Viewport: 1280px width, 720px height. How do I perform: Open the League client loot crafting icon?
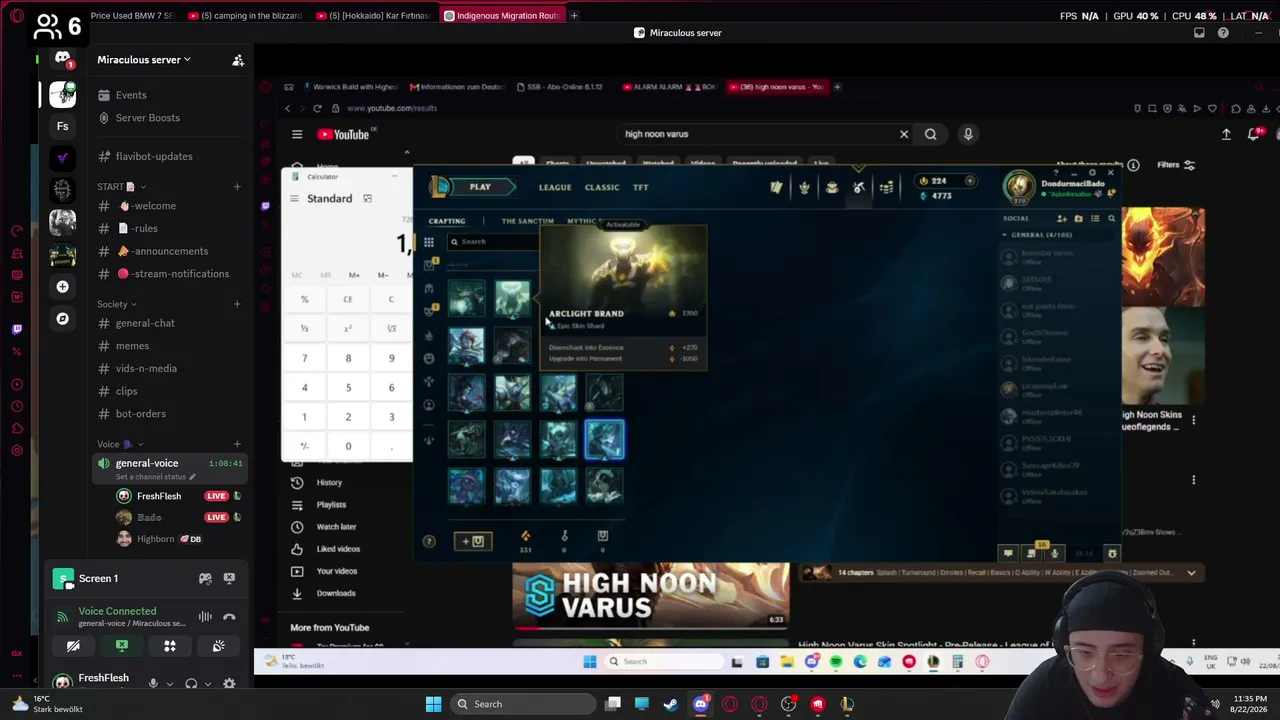[x=859, y=187]
